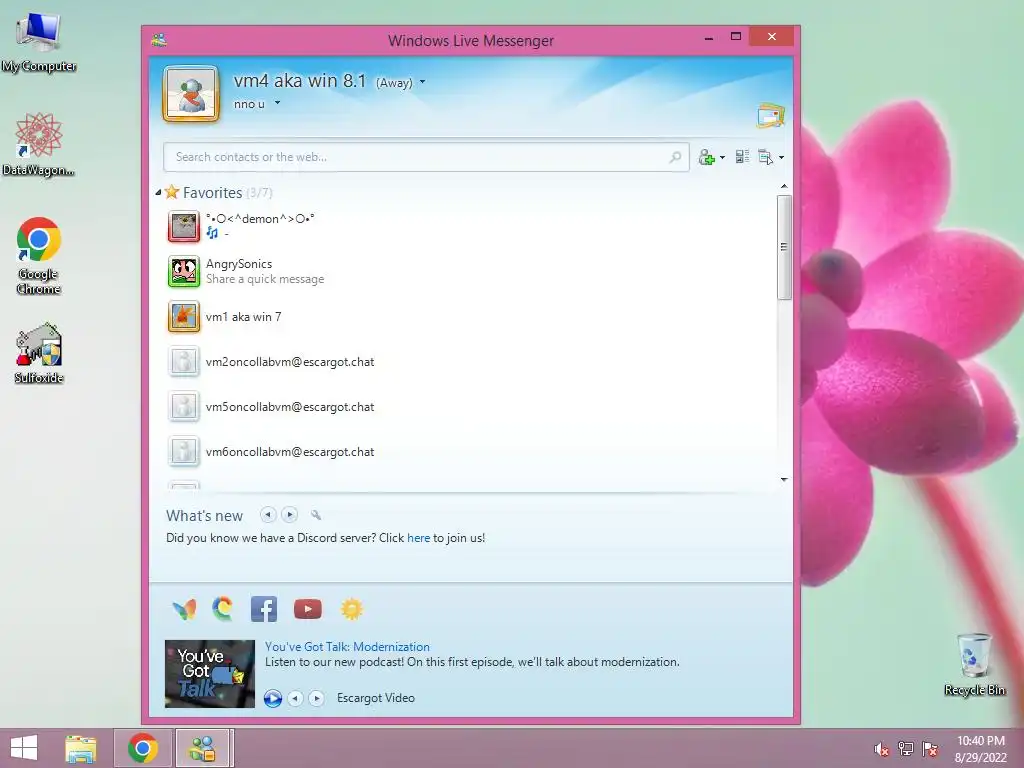Switch to Chrome on the taskbar
This screenshot has width=1024, height=768.
143,748
